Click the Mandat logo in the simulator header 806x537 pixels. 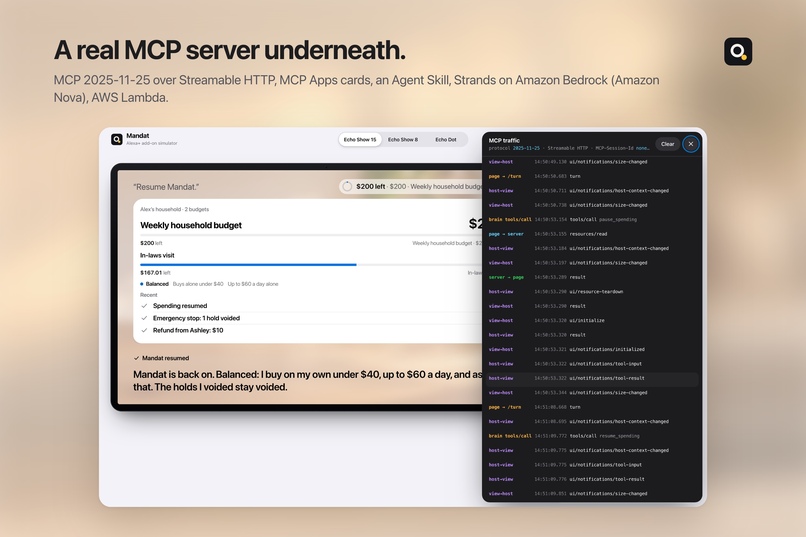(117, 139)
